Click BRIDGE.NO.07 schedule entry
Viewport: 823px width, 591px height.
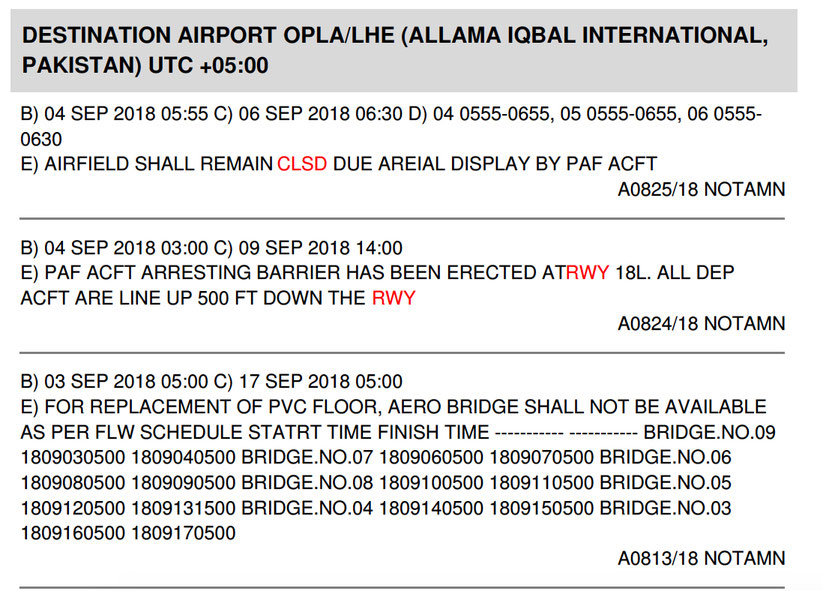point(307,458)
